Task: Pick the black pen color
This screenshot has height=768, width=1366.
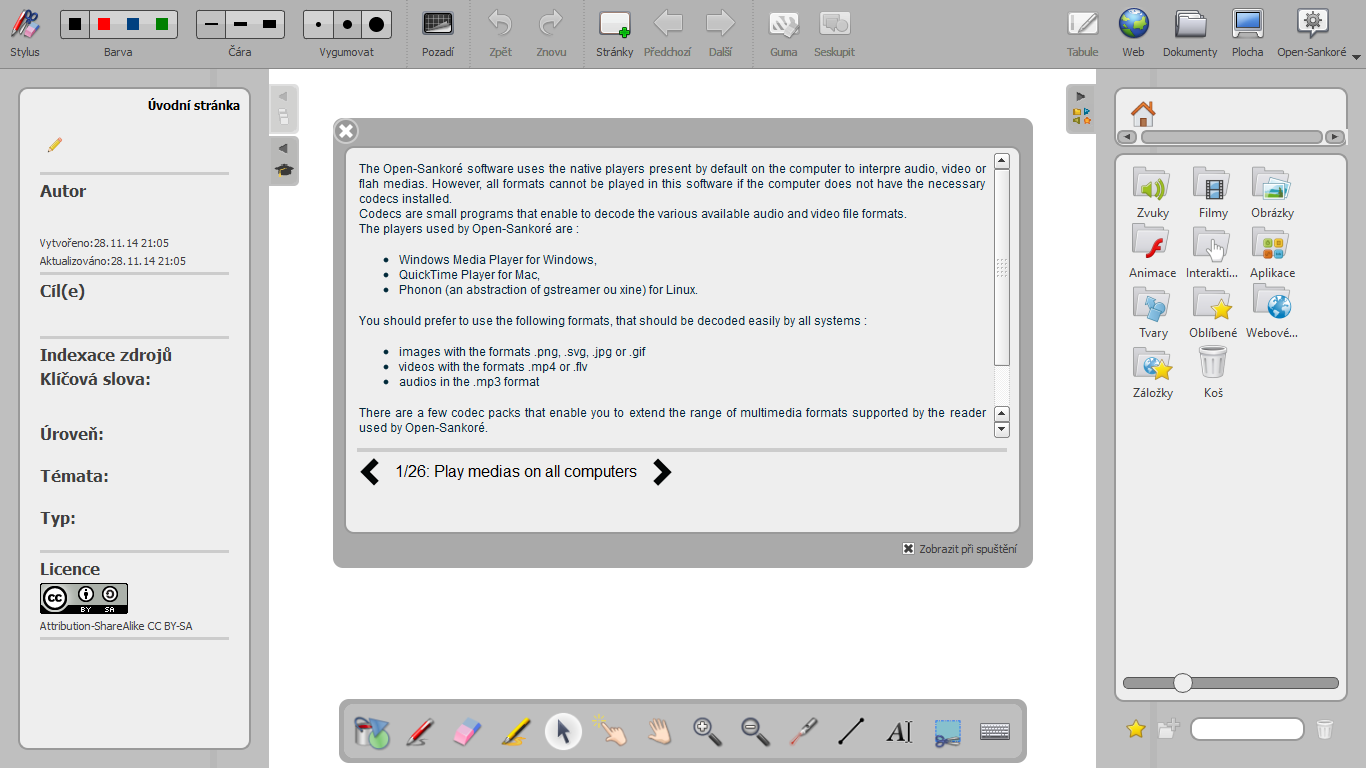Action: click(75, 24)
